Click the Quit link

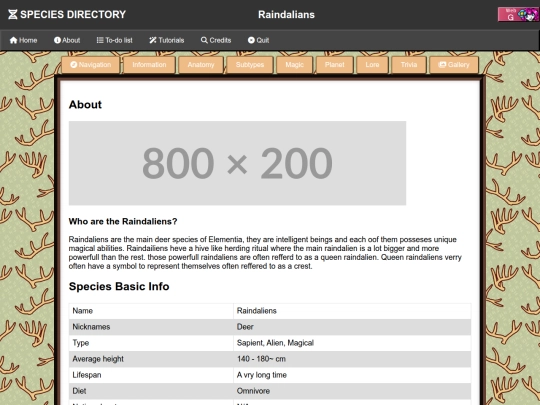point(259,40)
